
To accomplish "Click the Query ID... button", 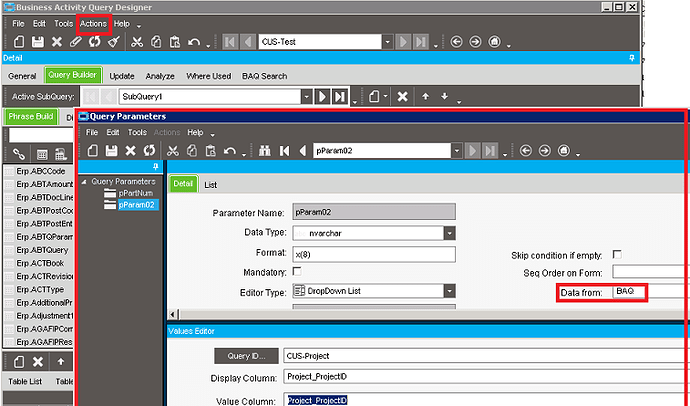I will pos(246,356).
